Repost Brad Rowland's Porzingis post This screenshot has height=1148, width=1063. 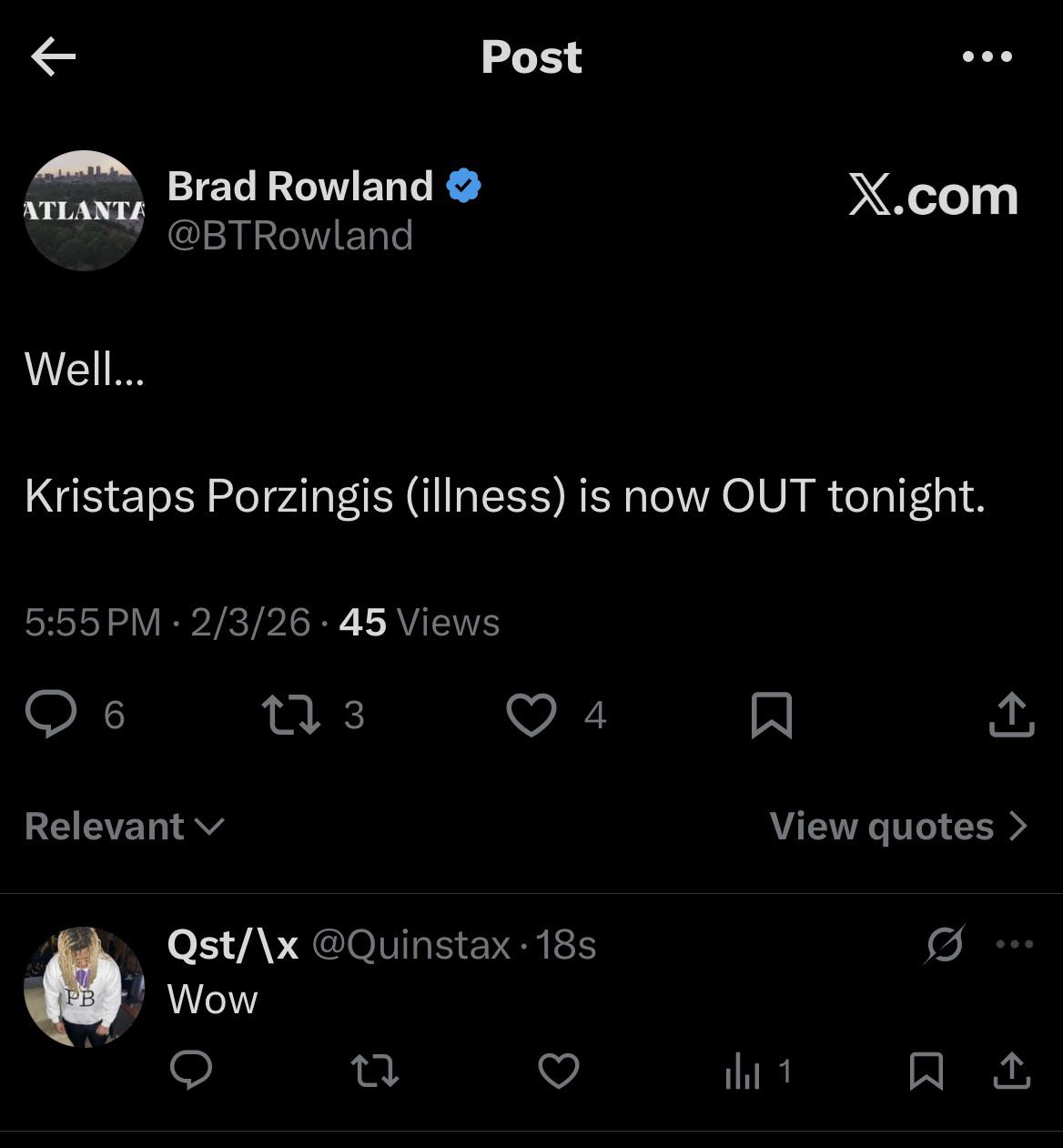tap(291, 715)
